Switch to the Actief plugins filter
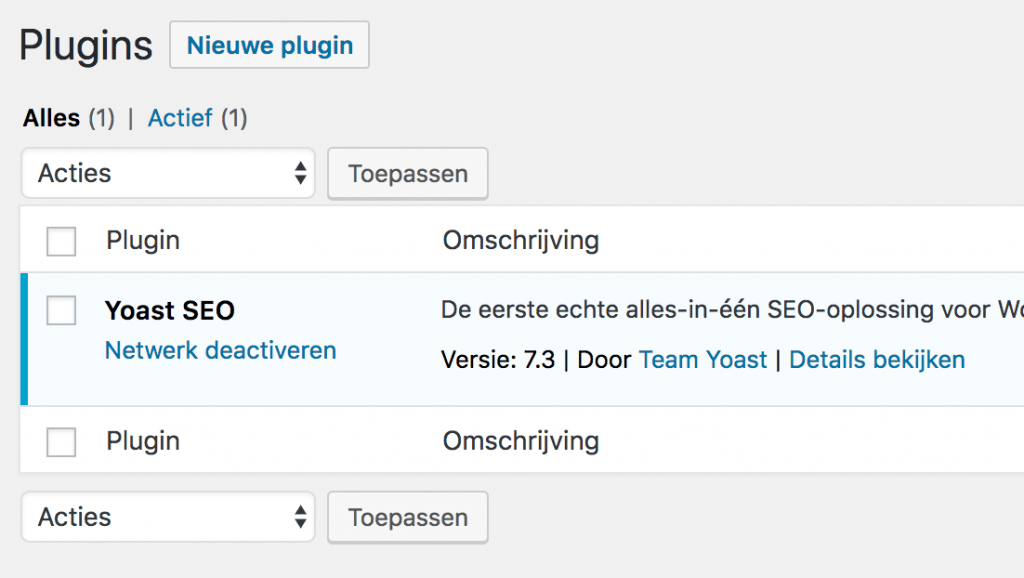The height and width of the screenshot is (578, 1024). (x=180, y=118)
